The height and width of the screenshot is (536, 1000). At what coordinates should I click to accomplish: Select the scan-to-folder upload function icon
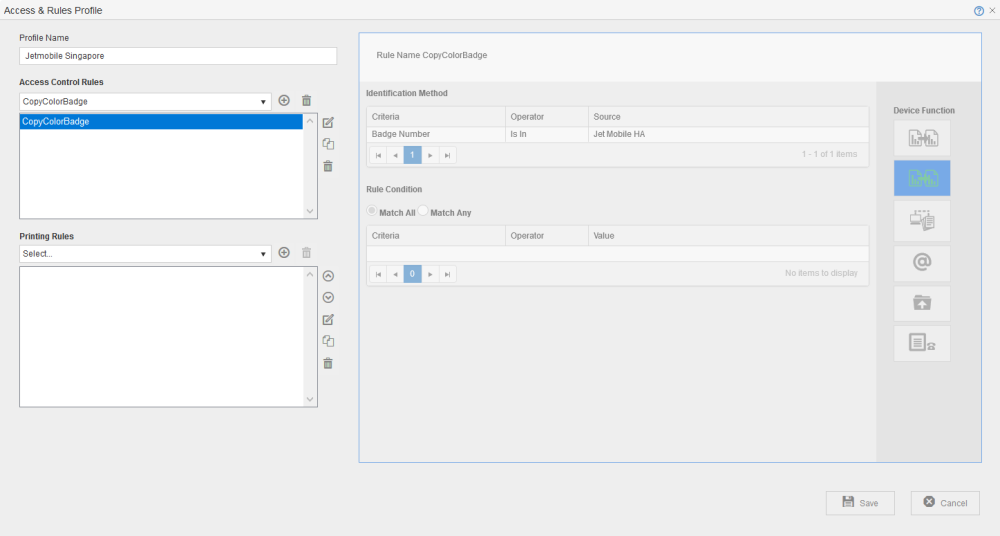tap(922, 303)
